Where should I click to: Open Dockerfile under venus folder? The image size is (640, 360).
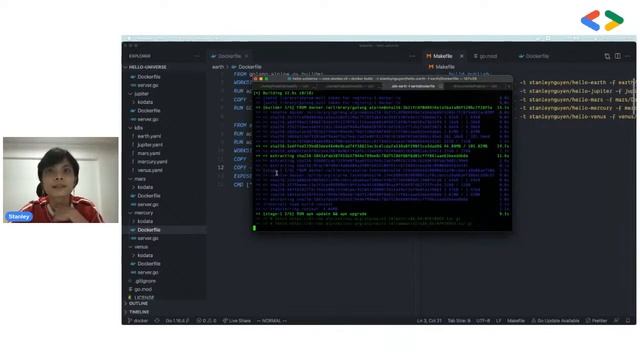[149, 264]
